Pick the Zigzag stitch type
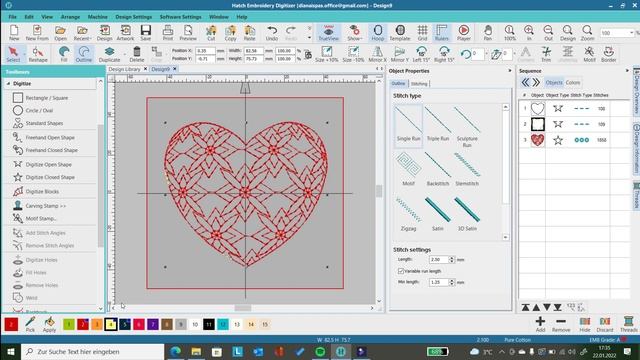This screenshot has height=360, width=640. (408, 214)
